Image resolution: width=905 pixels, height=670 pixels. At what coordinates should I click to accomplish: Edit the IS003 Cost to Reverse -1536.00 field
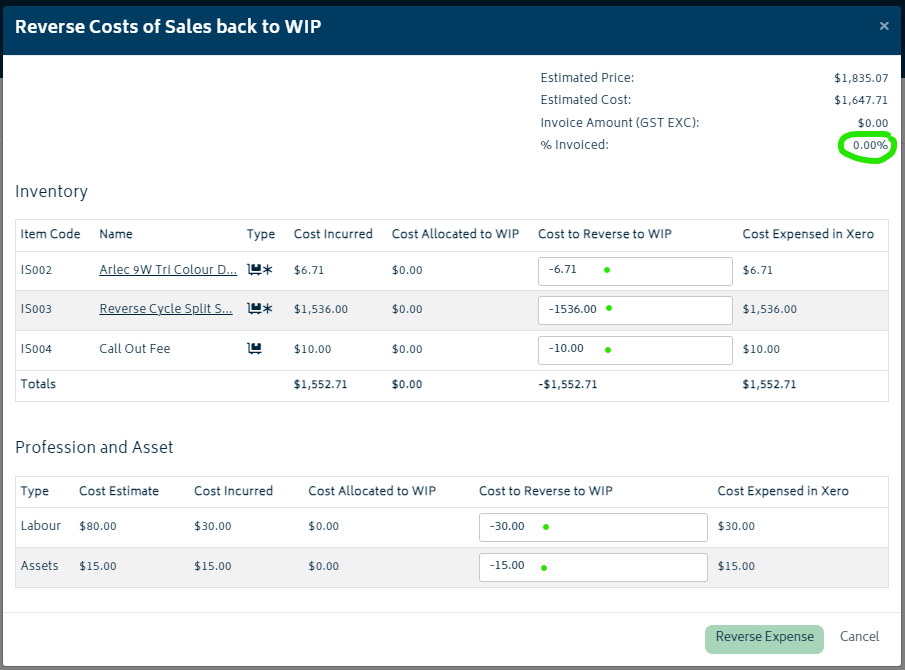(x=635, y=310)
